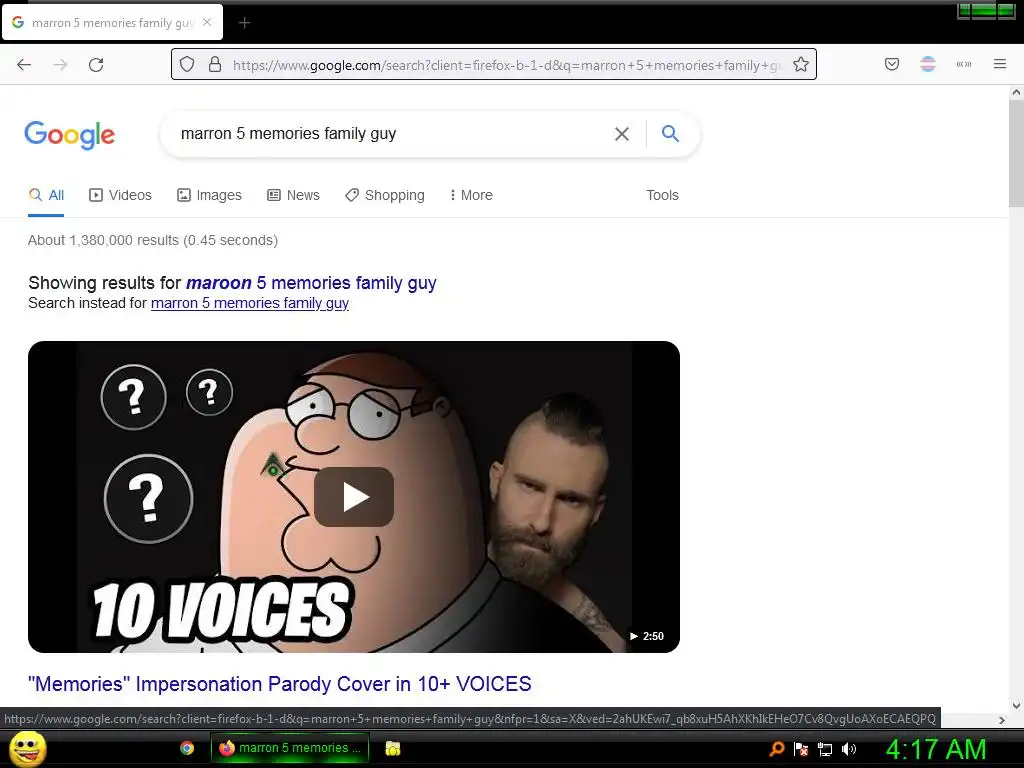The height and width of the screenshot is (768, 1024).
Task: Select the marron 5 memories browser tab
Action: pos(112,23)
